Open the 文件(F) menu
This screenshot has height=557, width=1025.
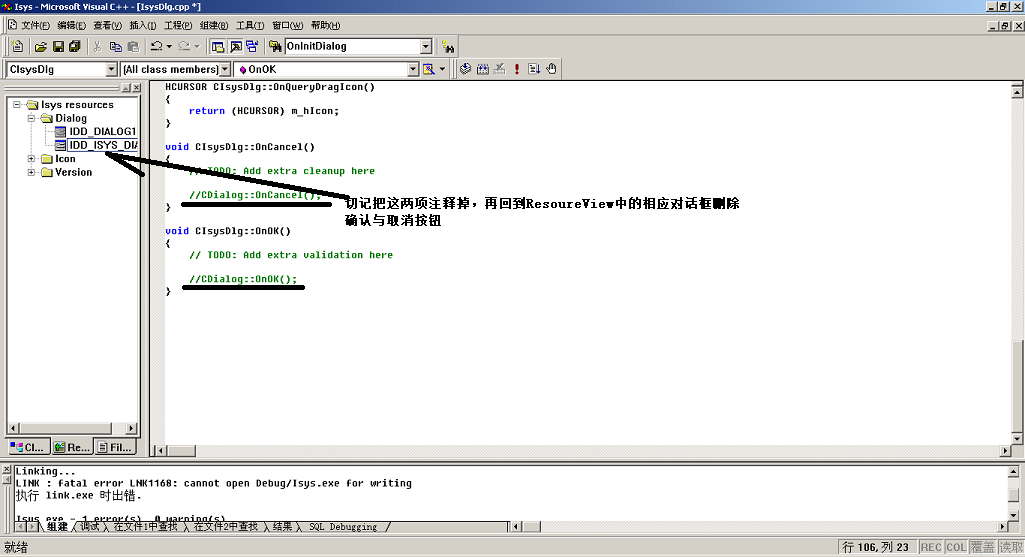coord(35,25)
